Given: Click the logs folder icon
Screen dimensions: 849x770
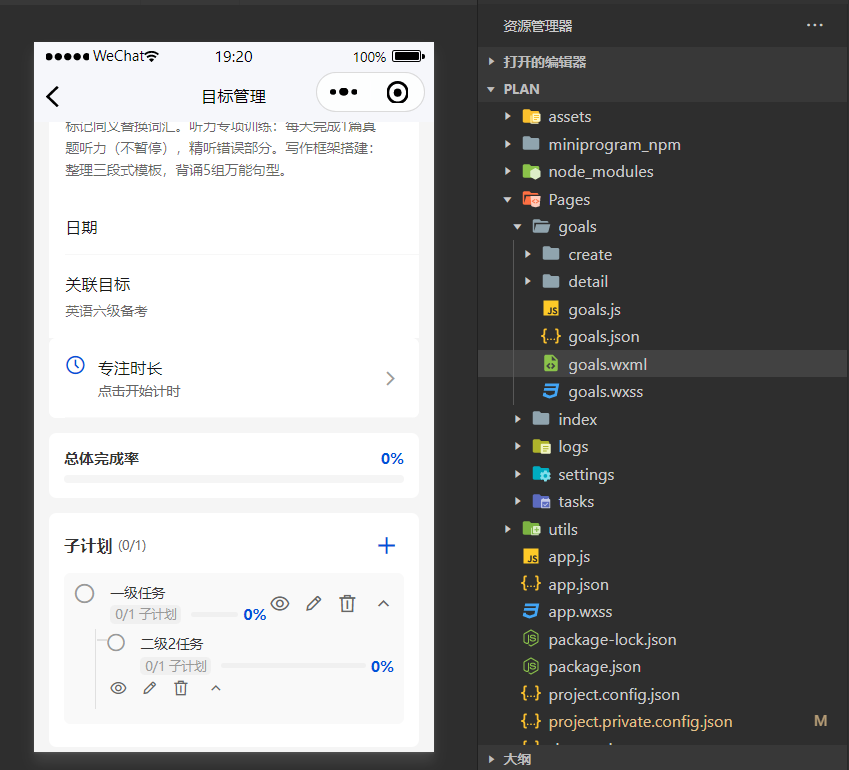Looking at the screenshot, I should tap(541, 447).
